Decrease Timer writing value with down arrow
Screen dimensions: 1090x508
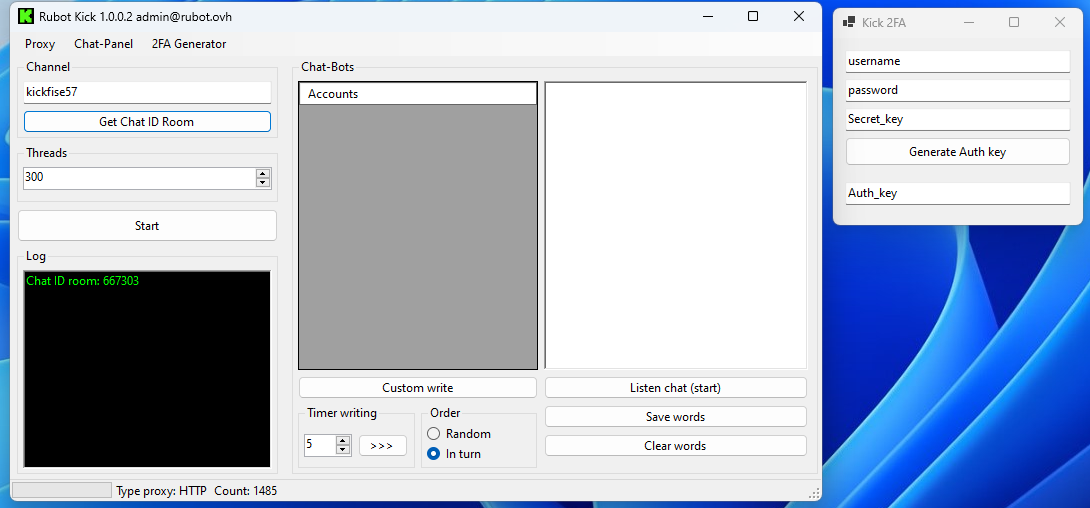pyautogui.click(x=343, y=450)
